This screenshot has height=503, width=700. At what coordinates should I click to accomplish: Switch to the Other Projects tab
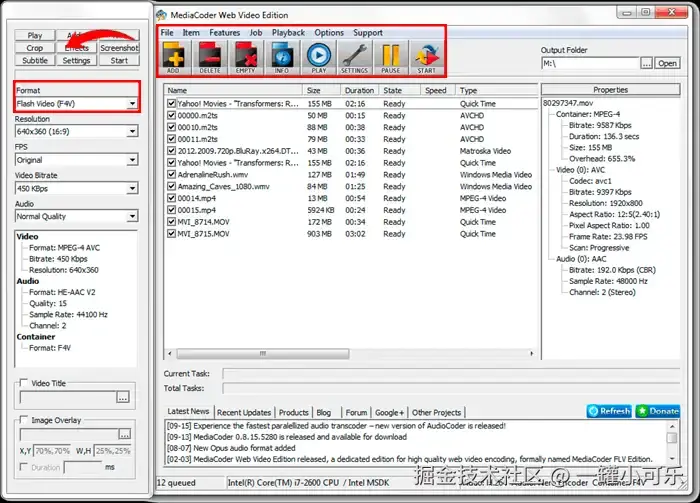pos(436,412)
